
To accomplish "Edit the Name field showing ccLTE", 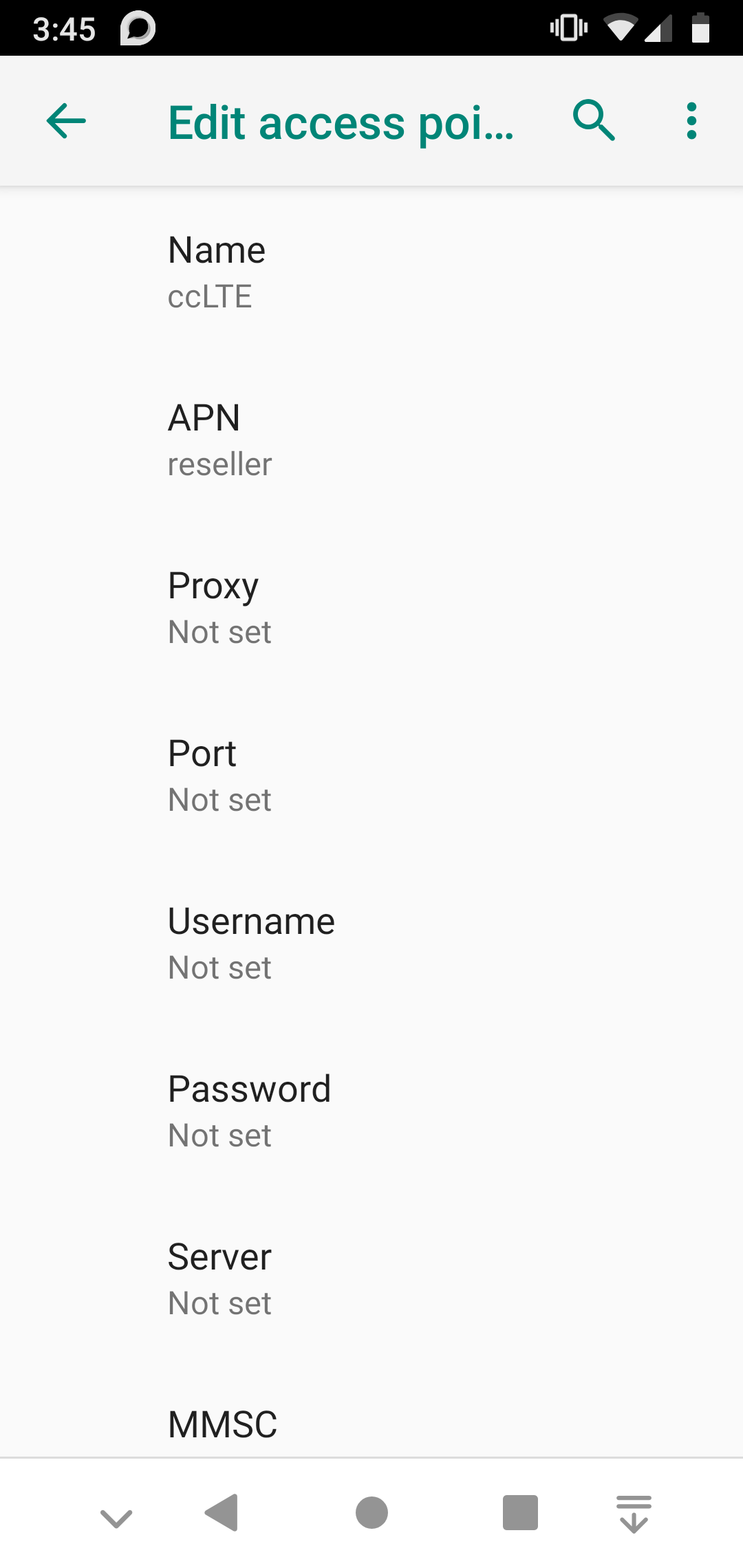I will 371,272.
